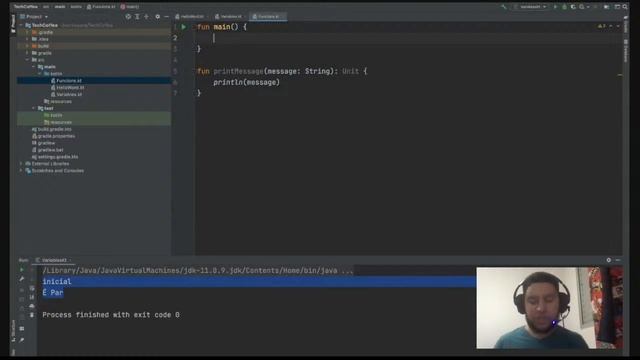Collapse the main source folder

pos(33,67)
